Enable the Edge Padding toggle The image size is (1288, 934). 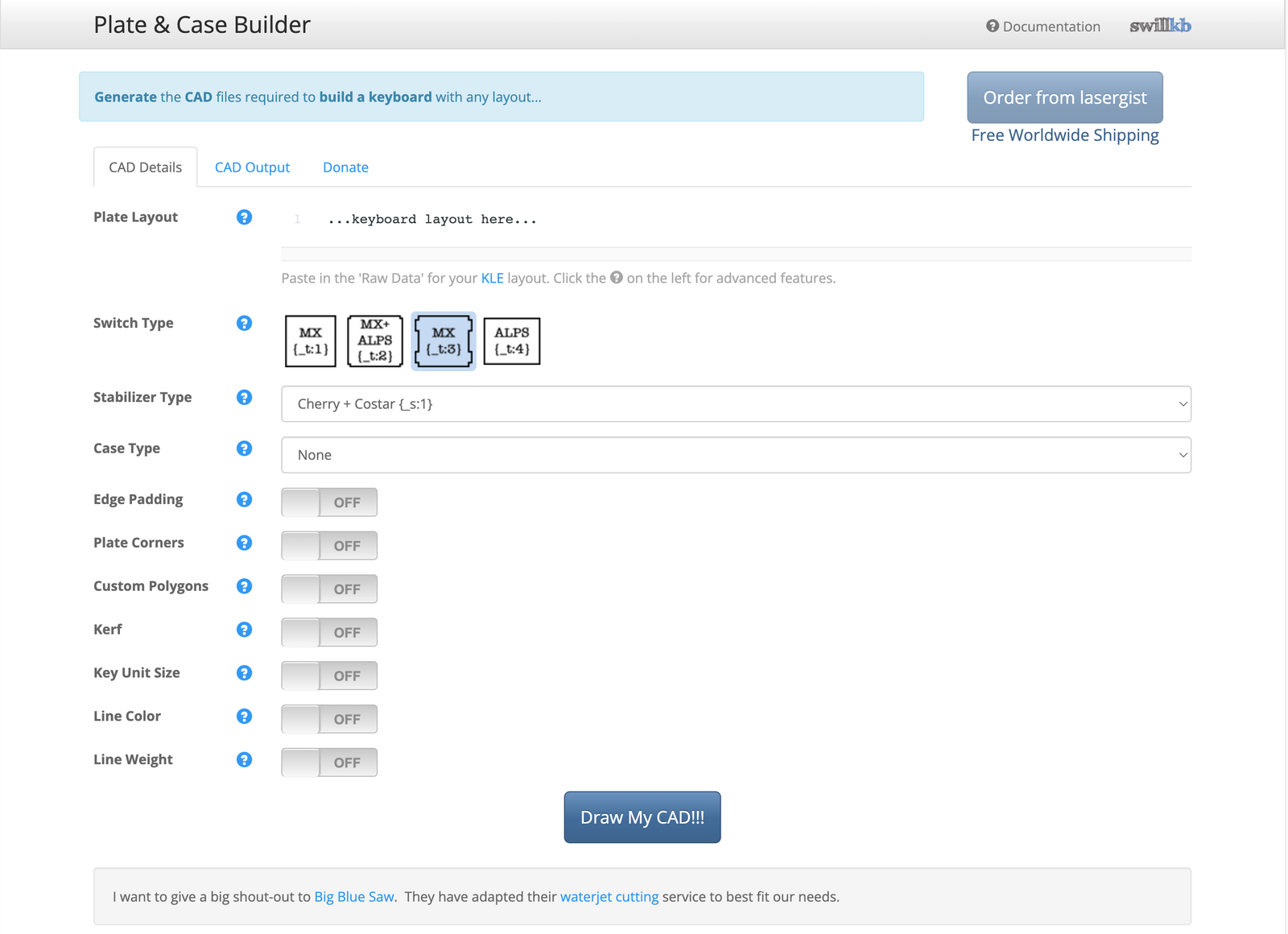329,502
